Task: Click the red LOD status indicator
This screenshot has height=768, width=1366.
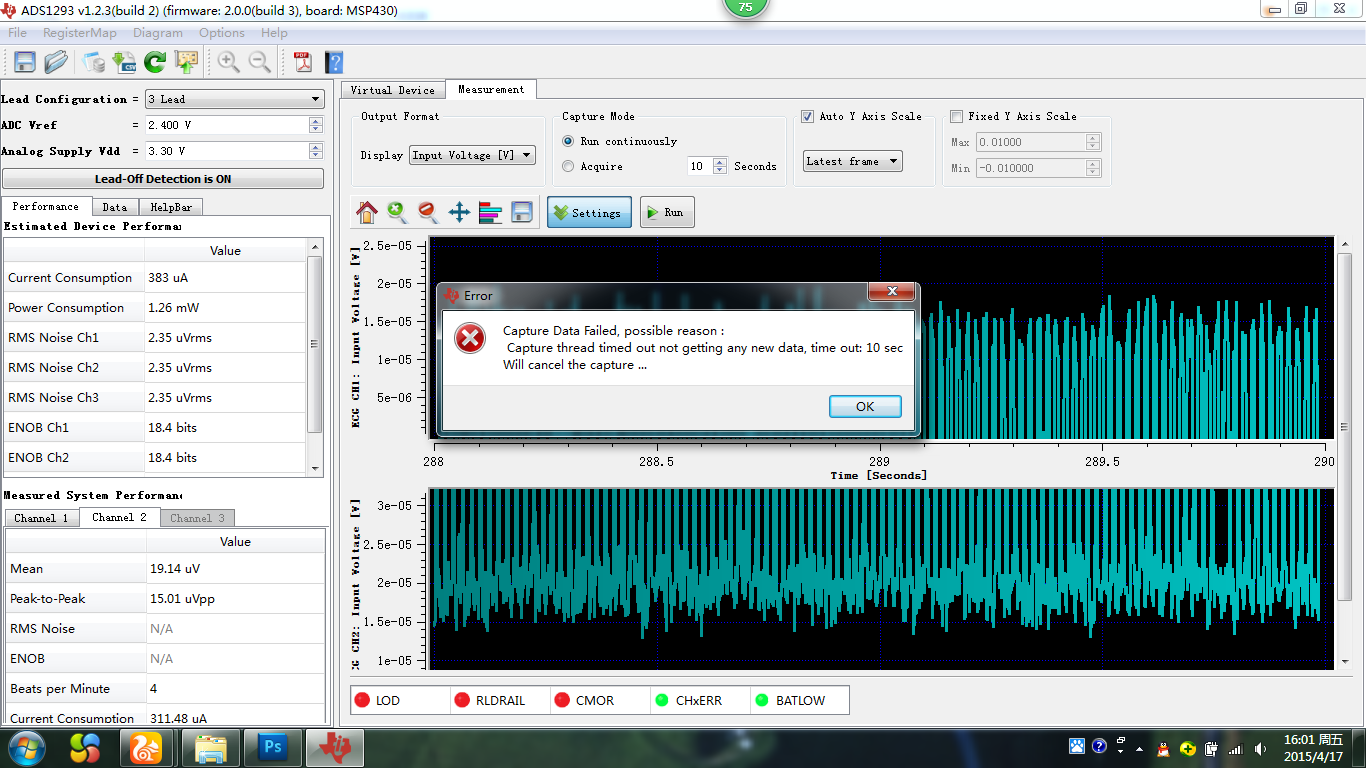Action: click(x=362, y=700)
